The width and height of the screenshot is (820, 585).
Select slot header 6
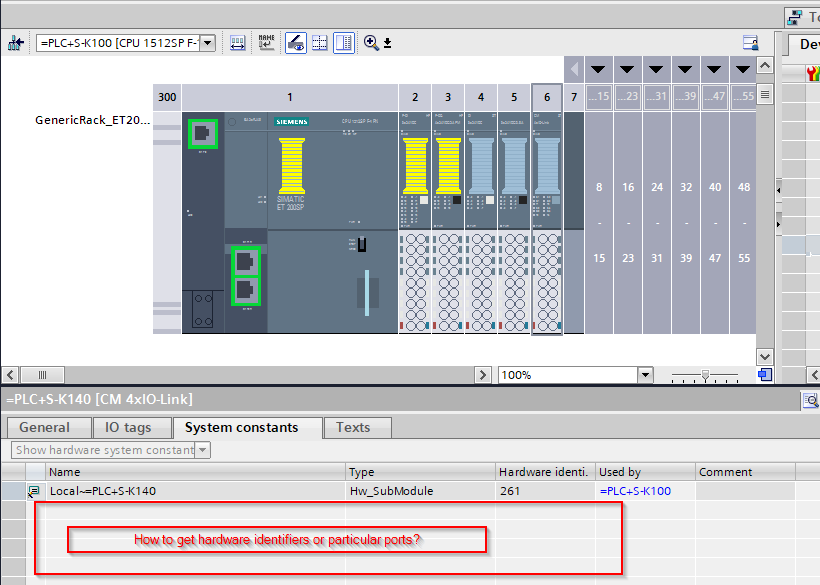[546, 97]
